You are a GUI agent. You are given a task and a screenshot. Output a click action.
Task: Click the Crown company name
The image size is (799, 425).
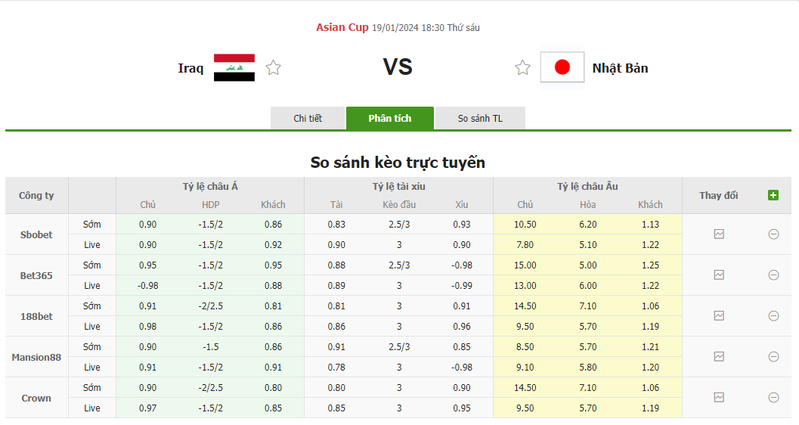pyautogui.click(x=36, y=398)
